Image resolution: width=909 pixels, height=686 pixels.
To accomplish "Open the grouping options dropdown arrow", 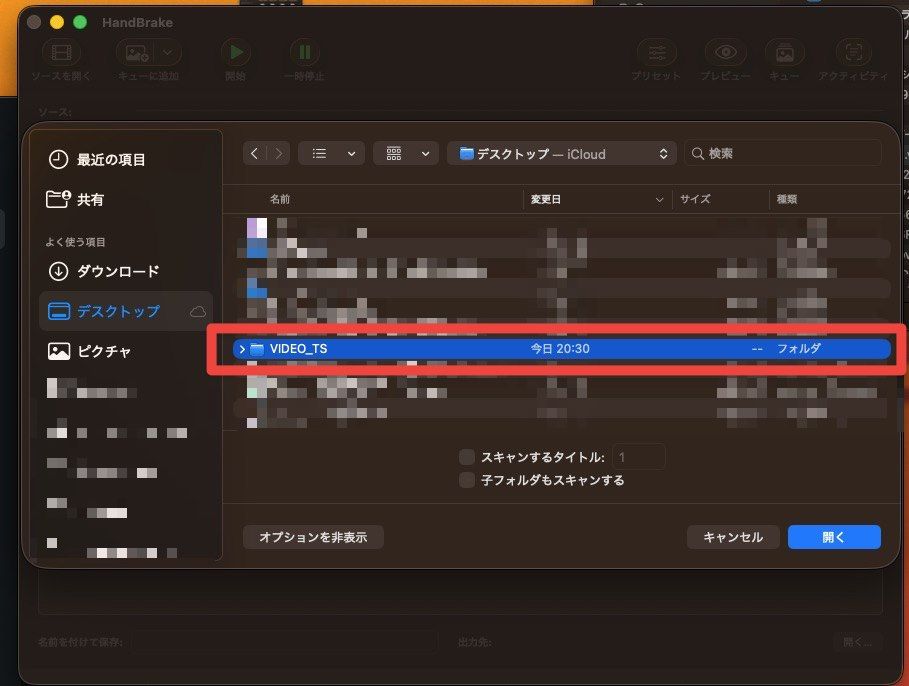I will [x=426, y=154].
